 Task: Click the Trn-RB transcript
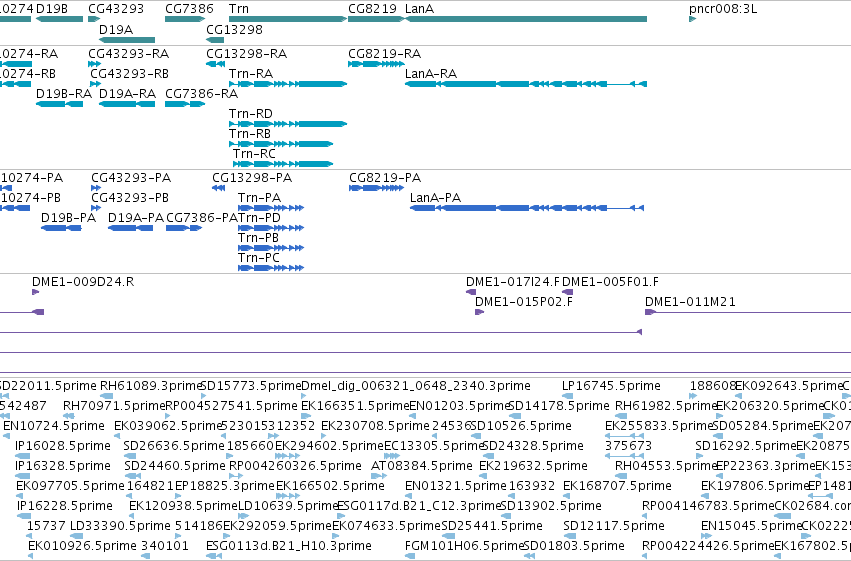point(281,144)
